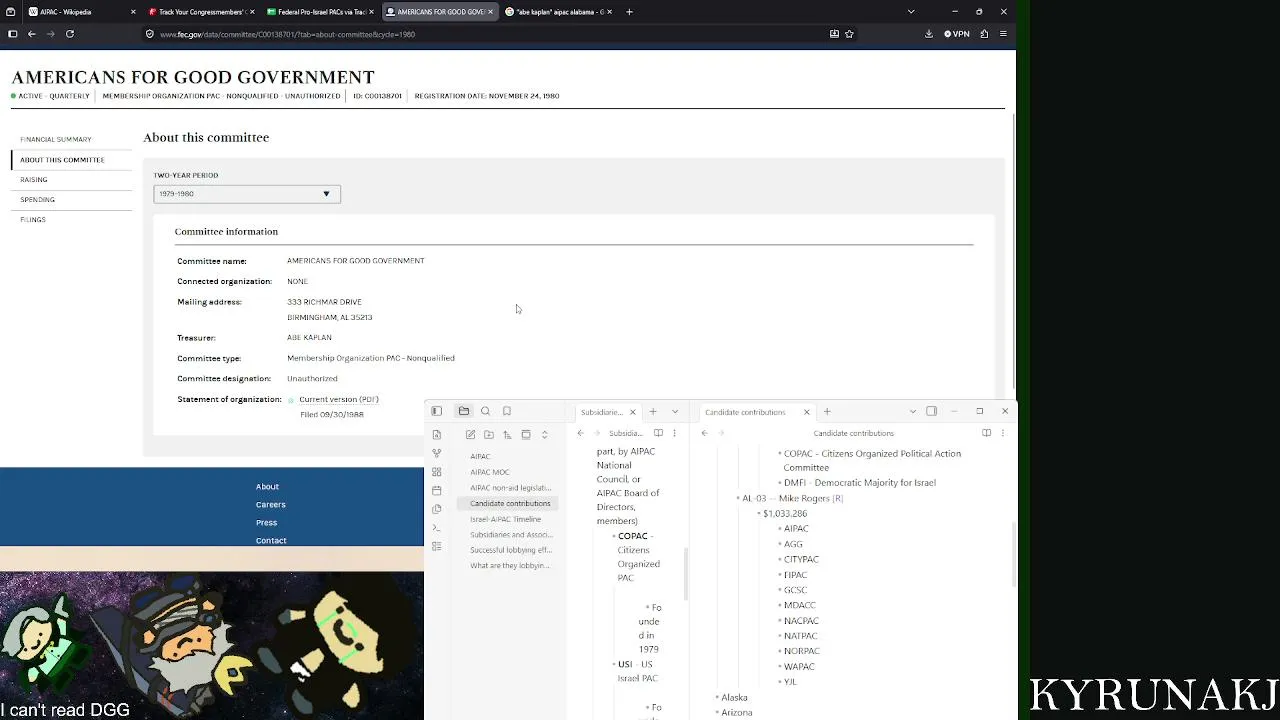
Task: Open Israel-AIPAC Timeline note
Action: click(x=506, y=519)
